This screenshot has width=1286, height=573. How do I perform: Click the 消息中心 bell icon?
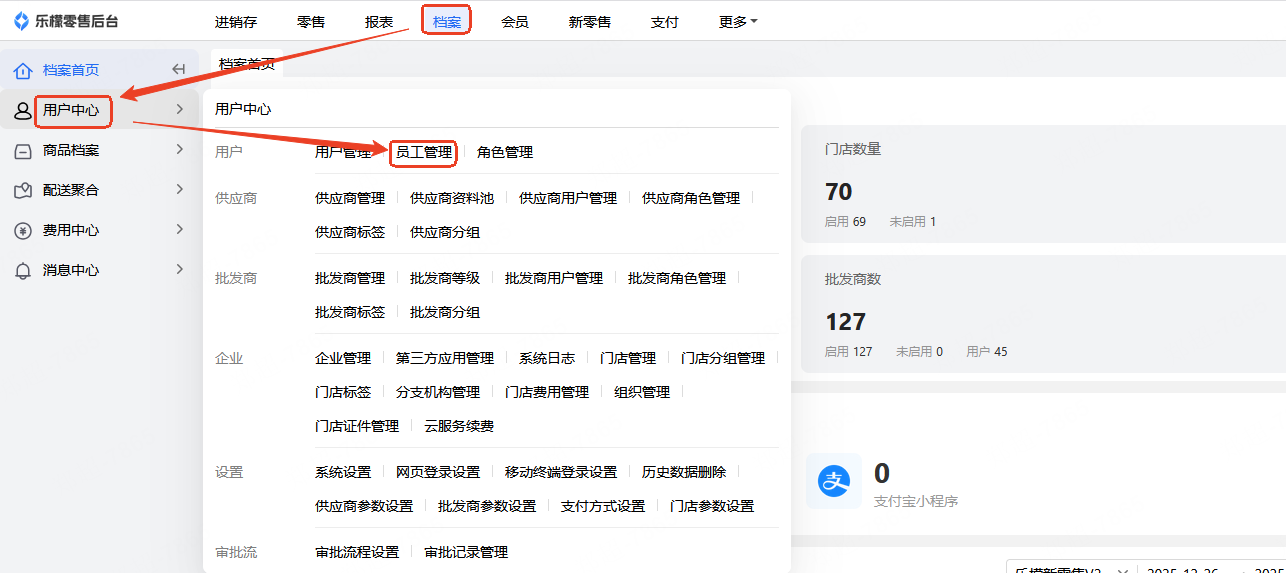pos(23,270)
